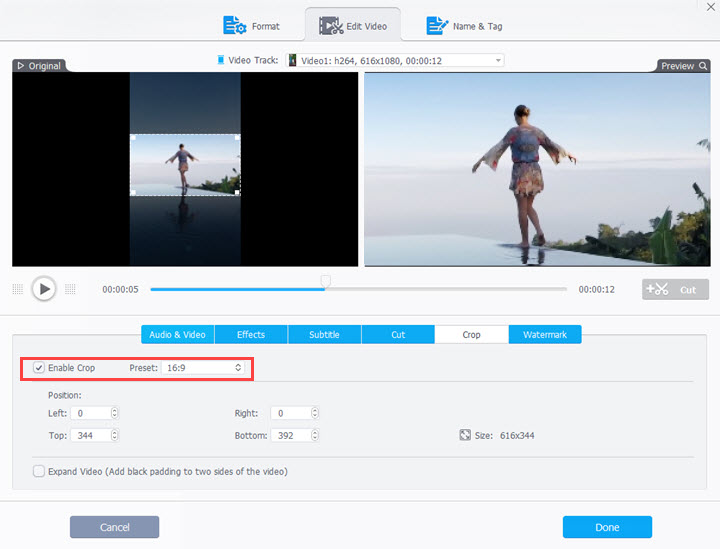Click the Format tab icon
The width and height of the screenshot is (720, 549).
click(235, 25)
